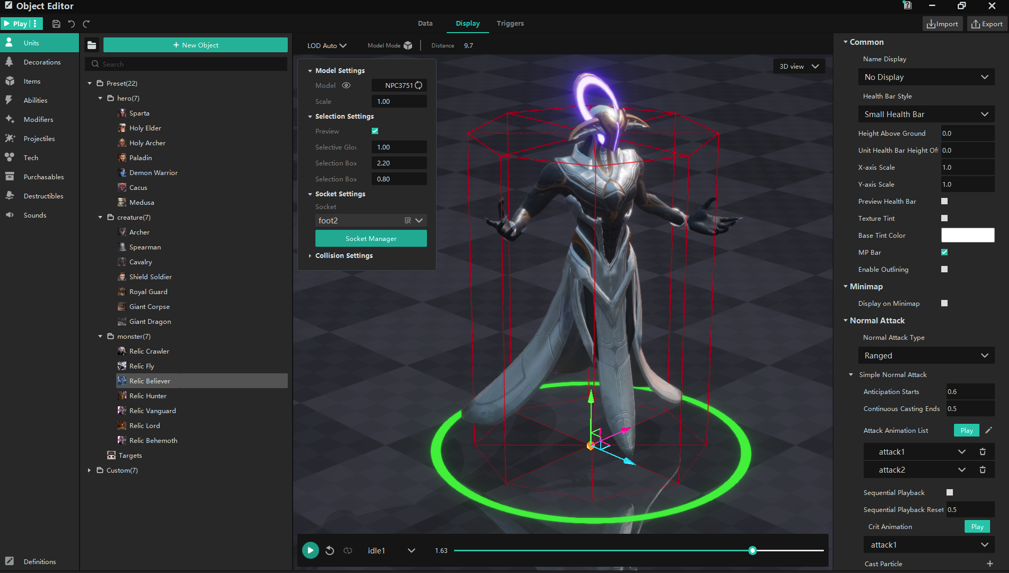Enable the Texture Tint checkbox

coord(945,218)
